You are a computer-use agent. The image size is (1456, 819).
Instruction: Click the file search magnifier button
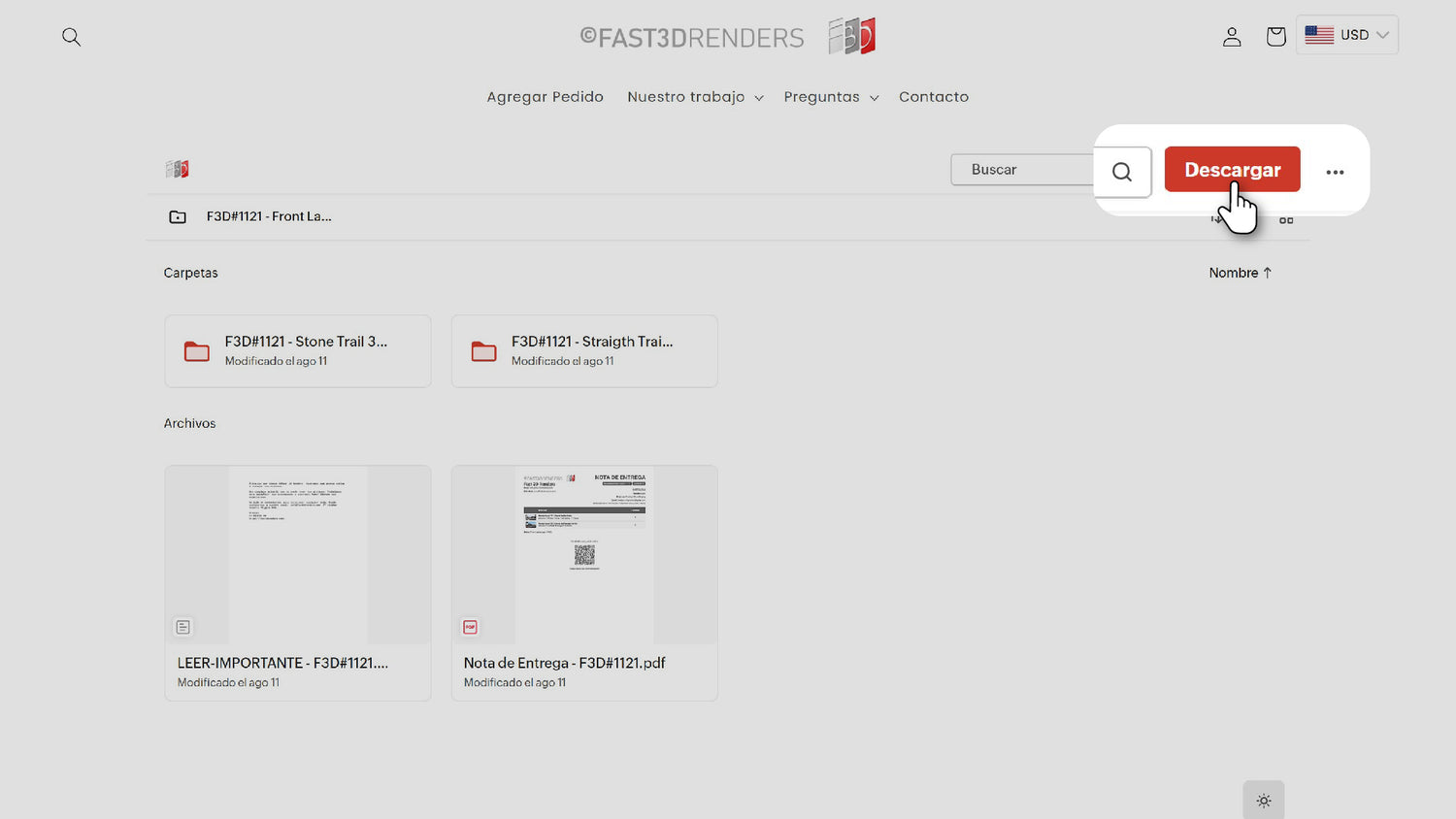tap(1122, 172)
